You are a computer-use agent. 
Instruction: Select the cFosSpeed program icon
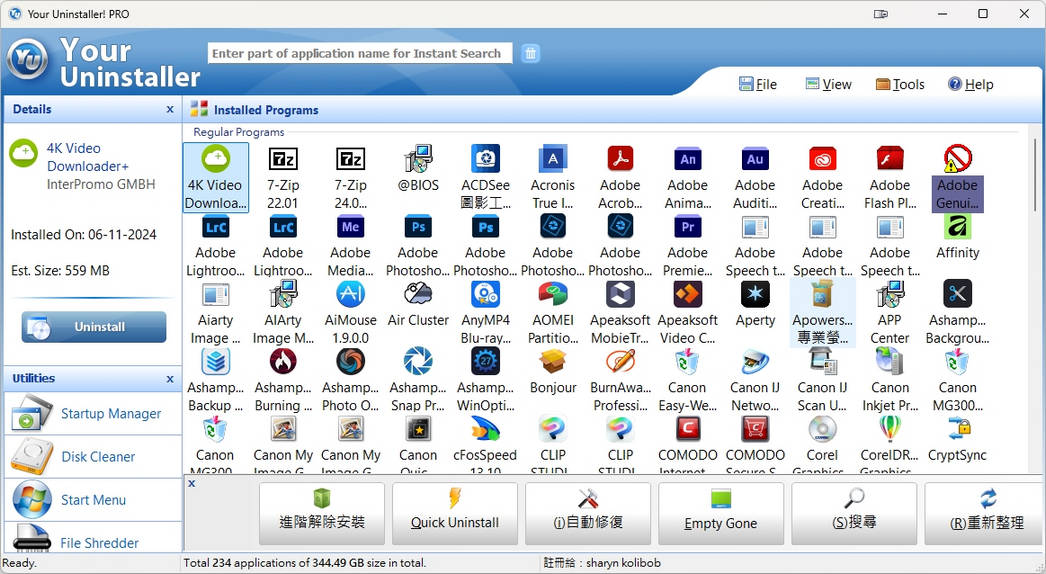486,428
